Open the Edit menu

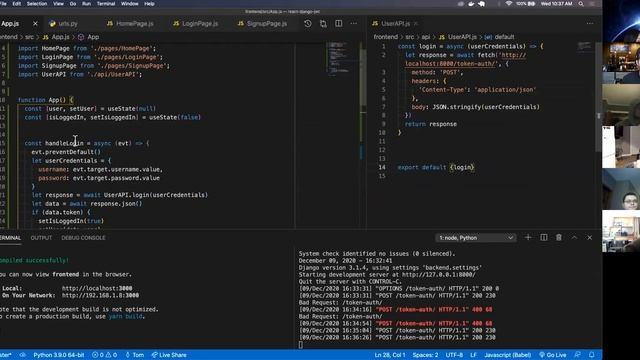(17, 4)
